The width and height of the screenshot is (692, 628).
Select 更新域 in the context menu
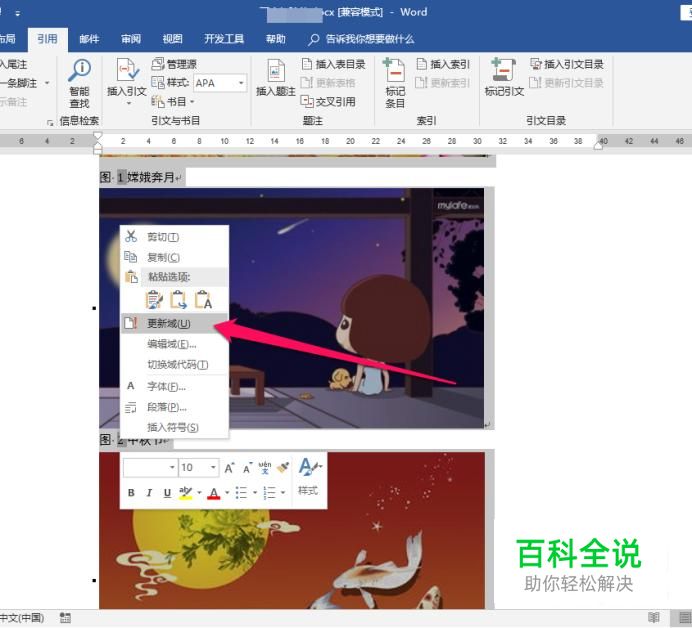click(174, 323)
